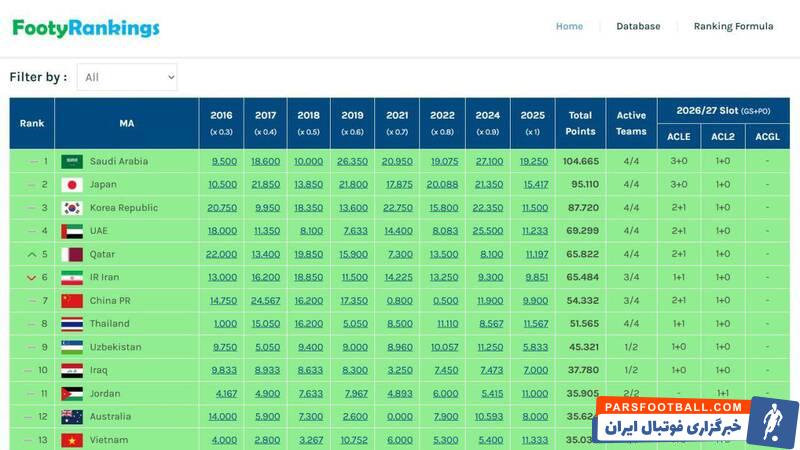
Task: Click the Parsfootball watermark logo
Action: tap(698, 423)
